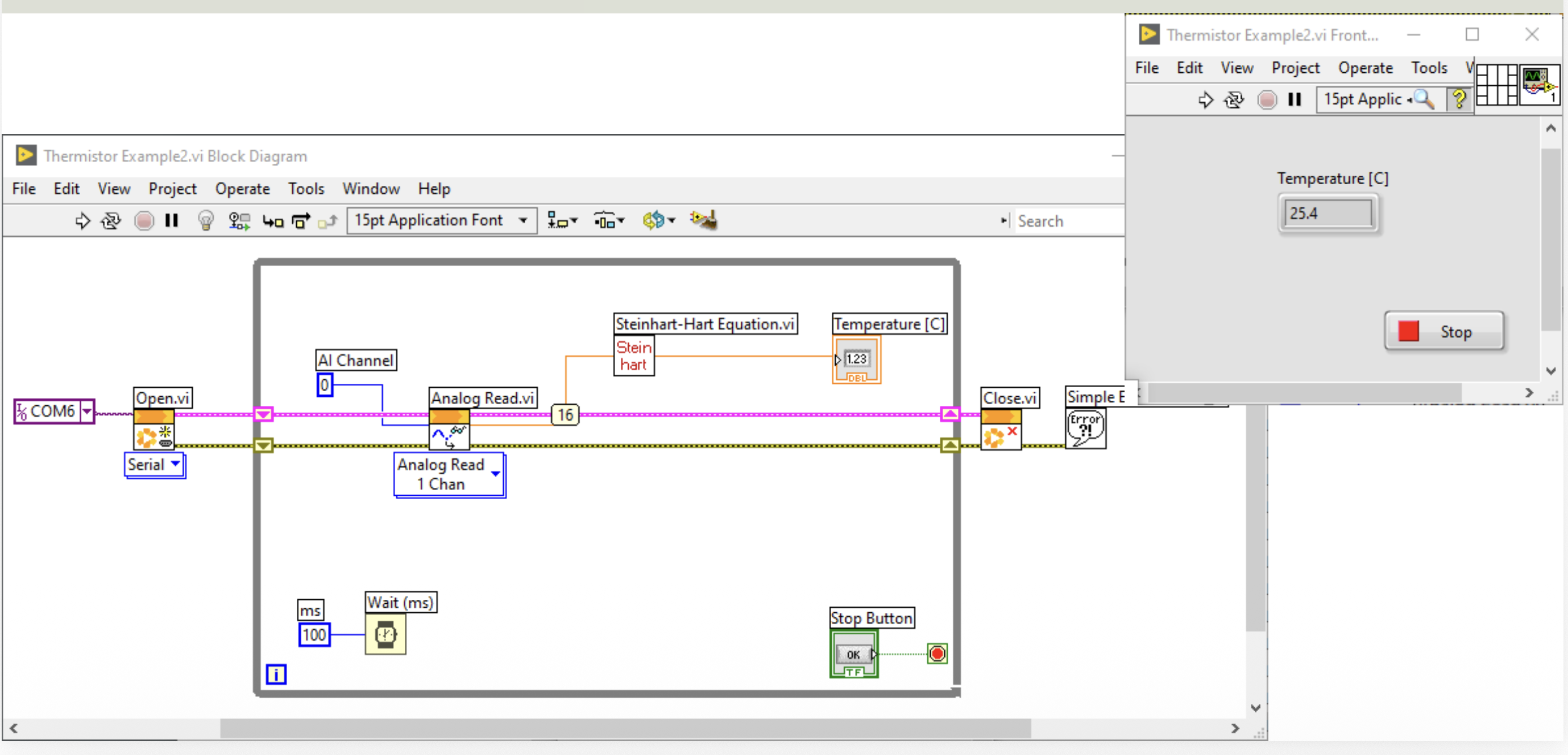The height and width of the screenshot is (755, 1568).
Task: Abort execution in Front Panel toolbar
Action: 1267,99
